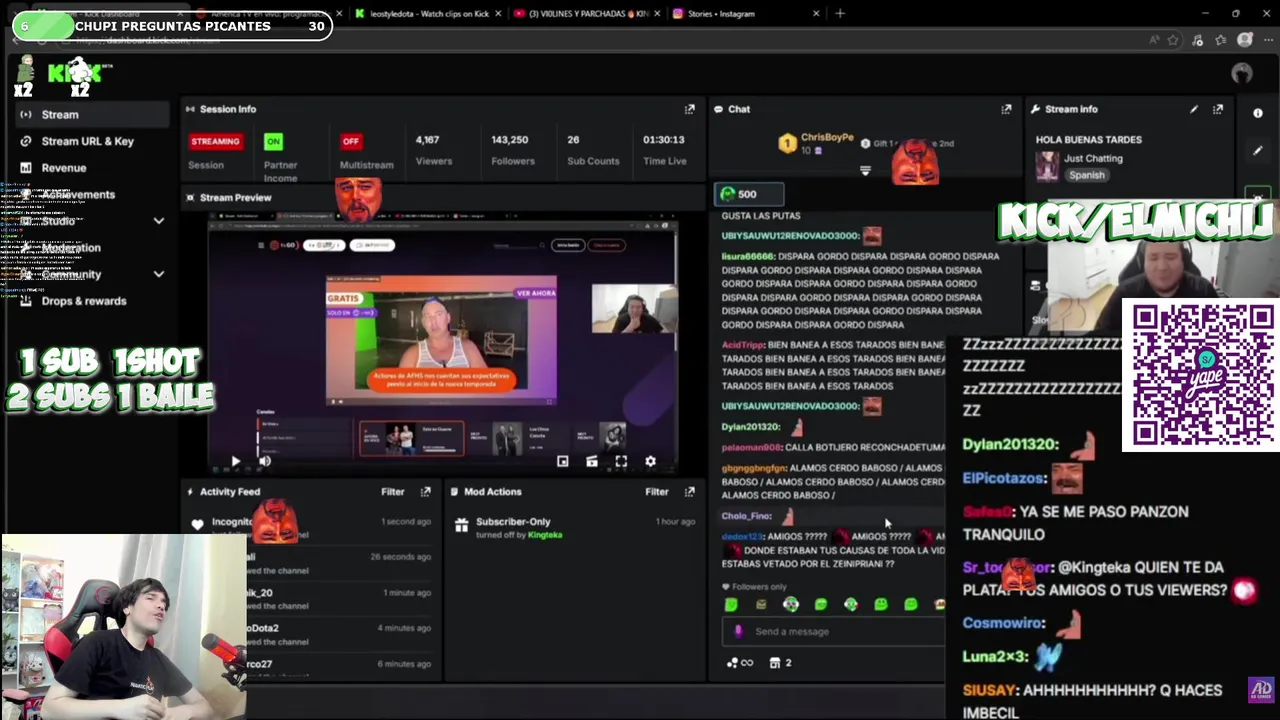The width and height of the screenshot is (1280, 720).
Task: Select the sixth emote in chat emote bar
Action: (881, 604)
